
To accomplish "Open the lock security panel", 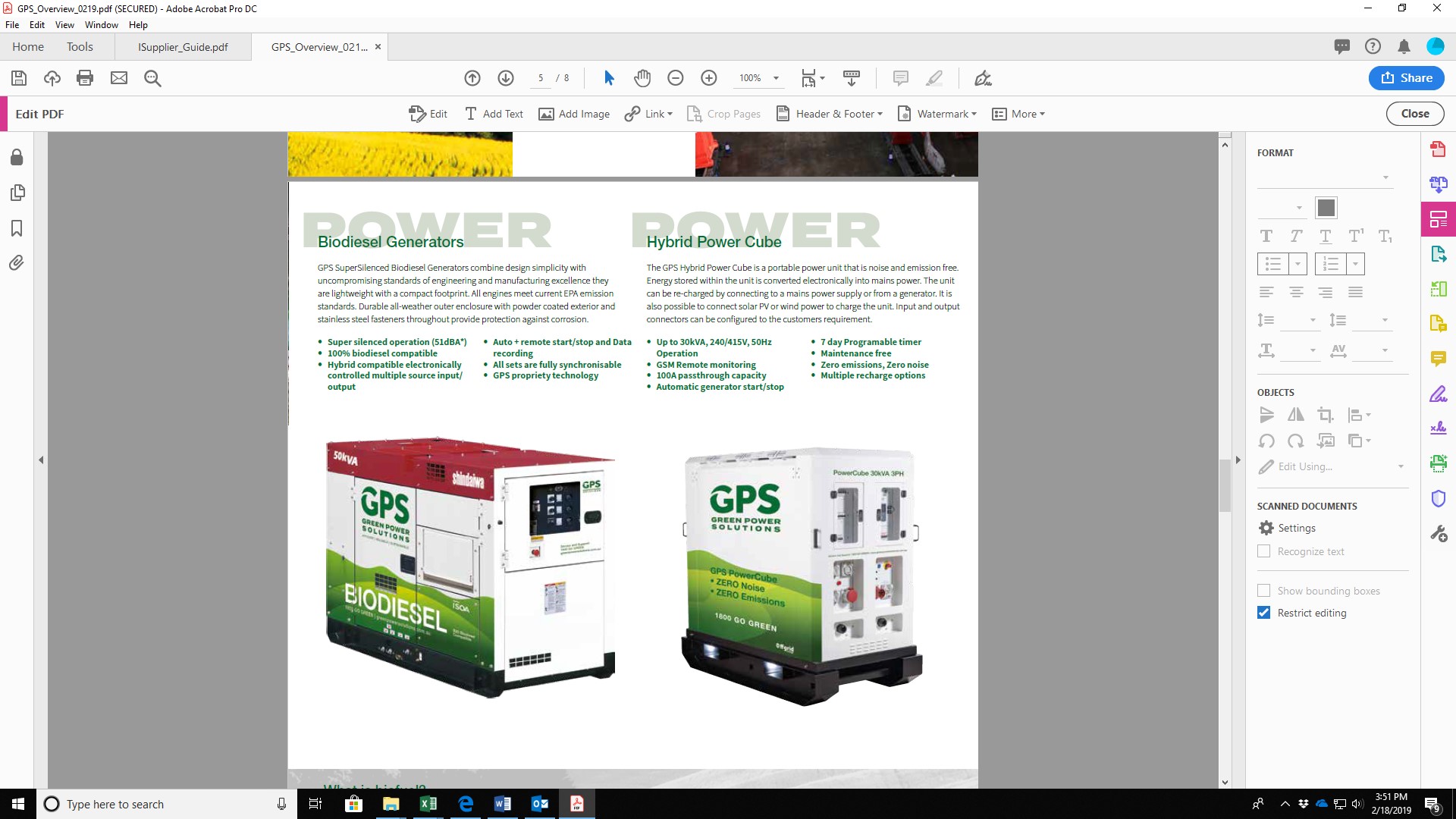I will coord(17,157).
